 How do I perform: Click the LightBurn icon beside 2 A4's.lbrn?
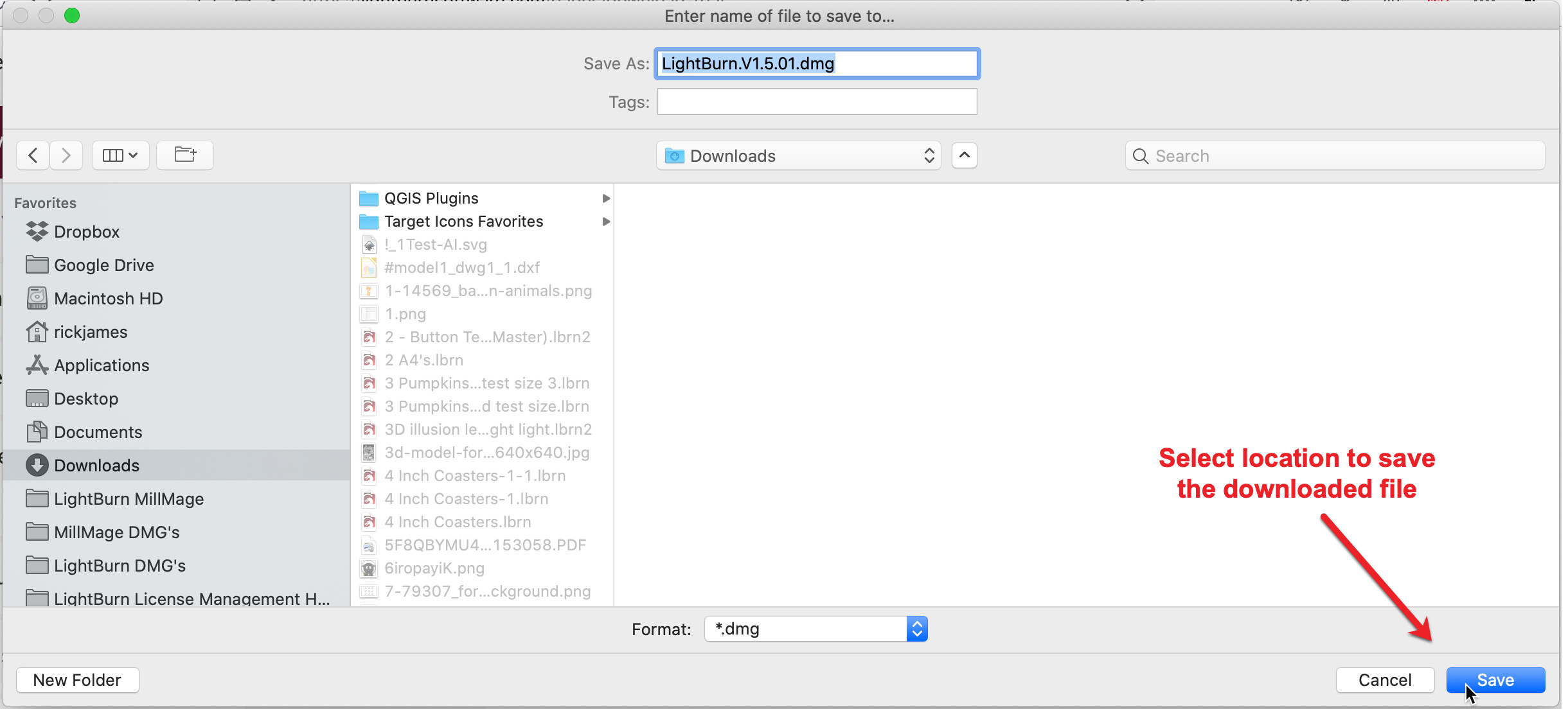click(x=369, y=360)
